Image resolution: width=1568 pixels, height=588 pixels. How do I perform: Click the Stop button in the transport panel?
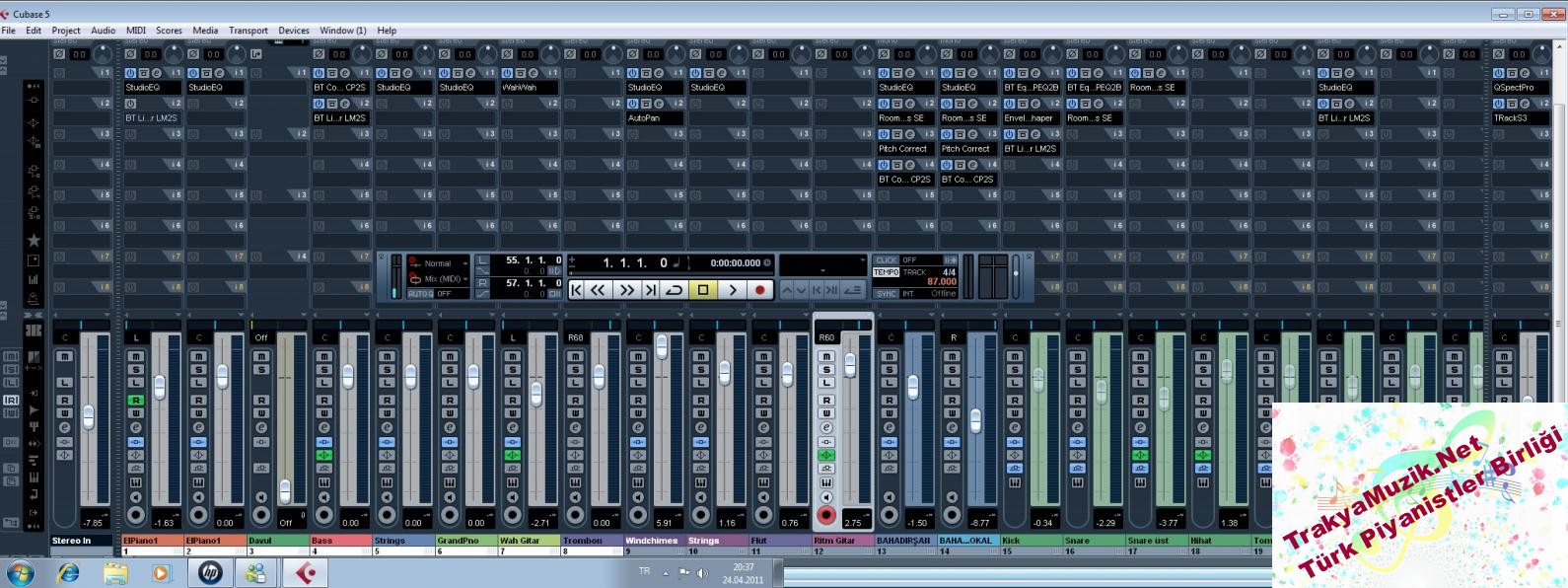(703, 290)
